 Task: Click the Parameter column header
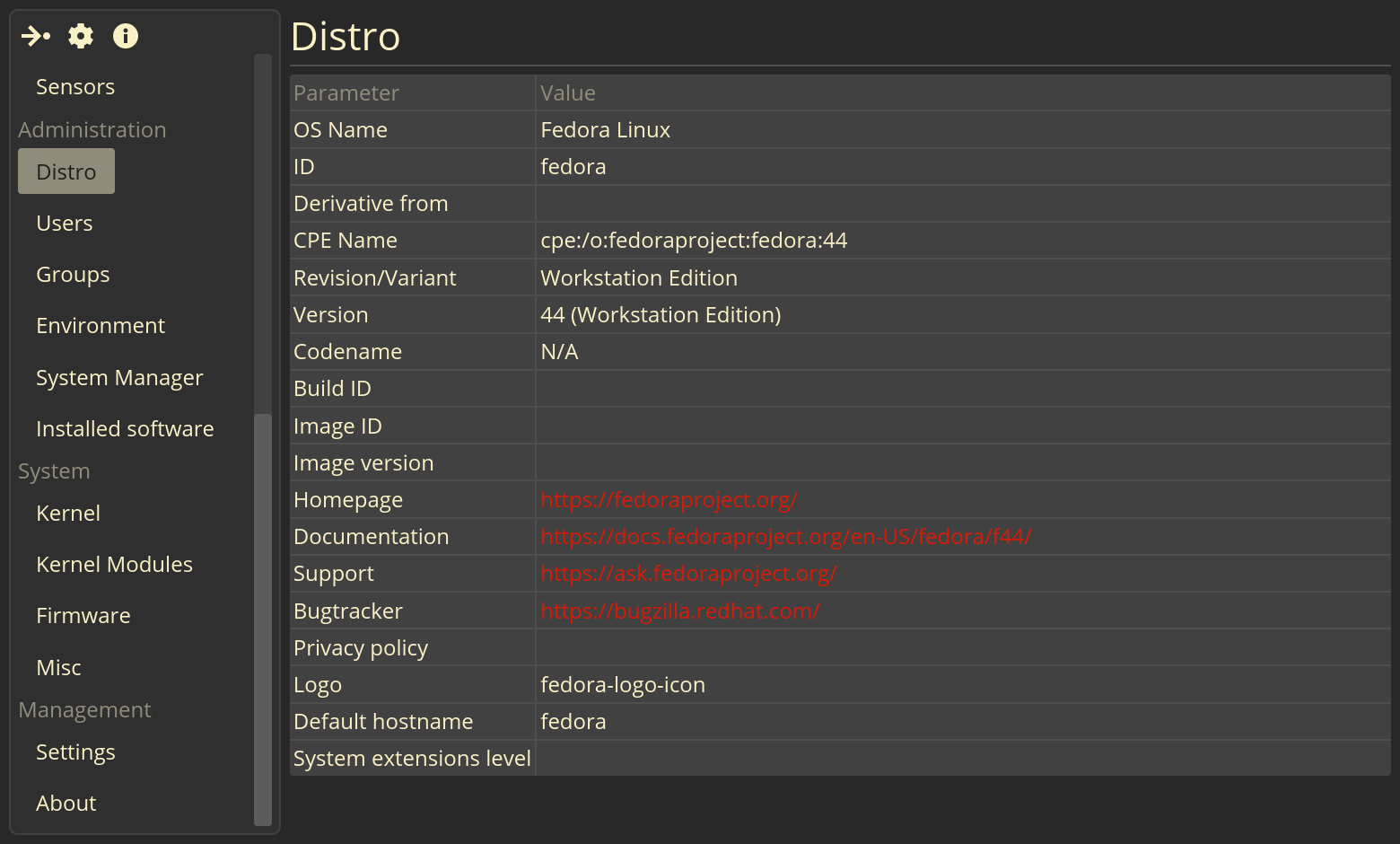click(x=413, y=93)
